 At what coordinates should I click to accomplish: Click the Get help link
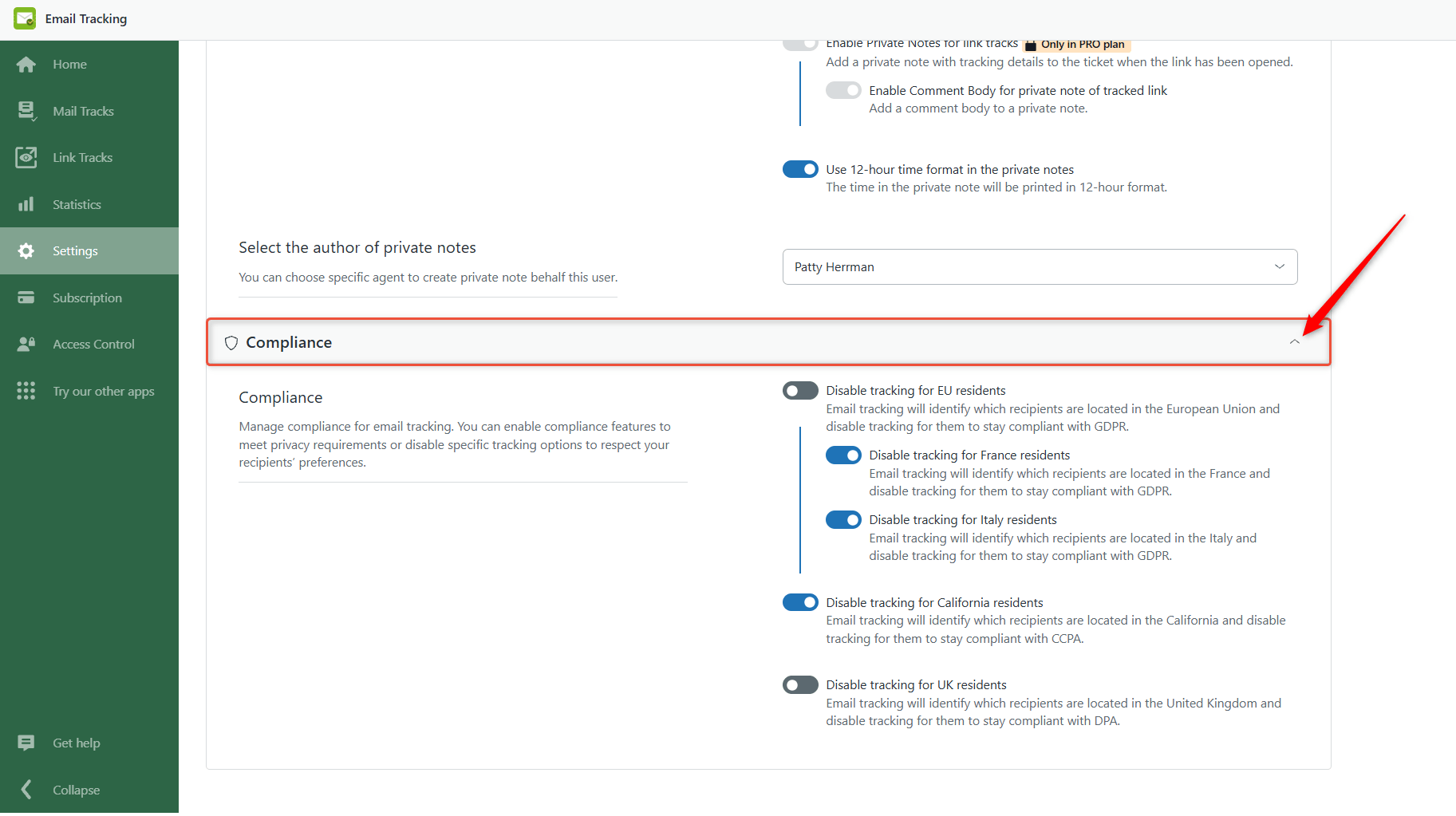coord(89,743)
